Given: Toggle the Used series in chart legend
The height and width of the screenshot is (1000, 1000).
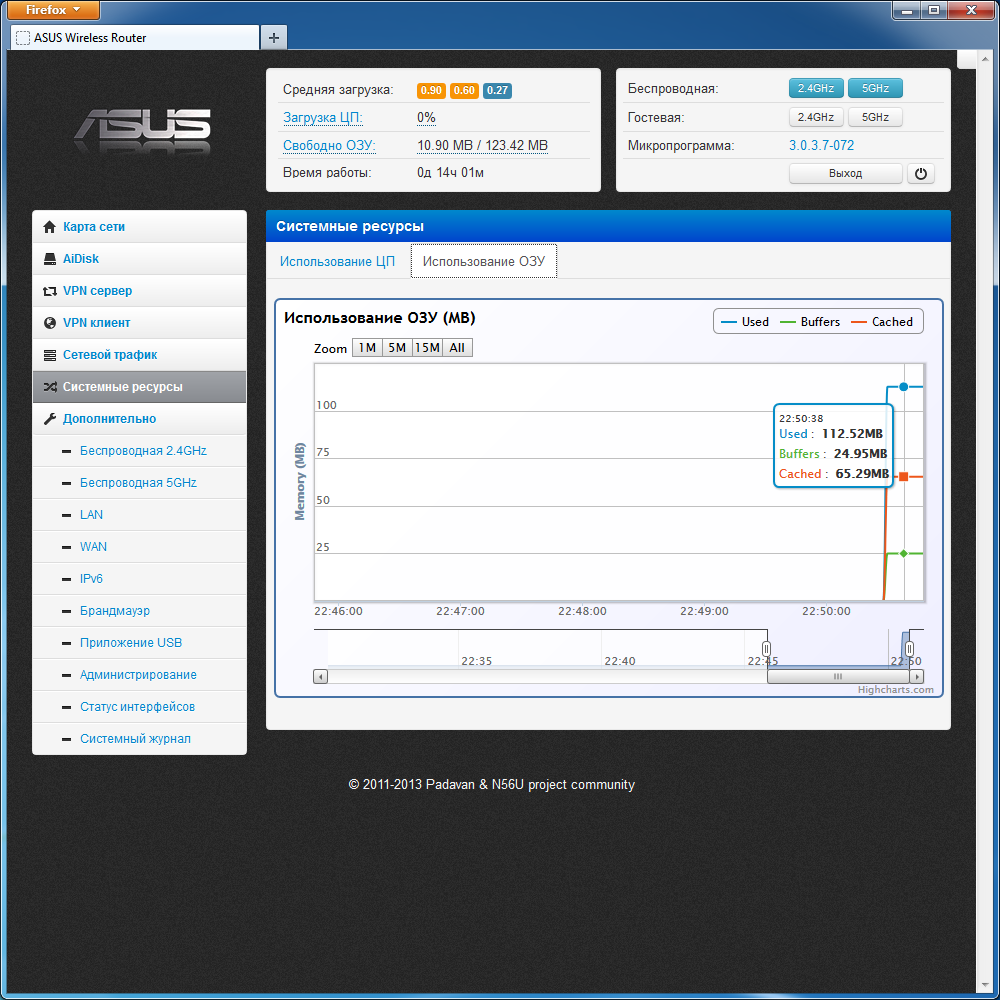Looking at the screenshot, I should click(744, 322).
